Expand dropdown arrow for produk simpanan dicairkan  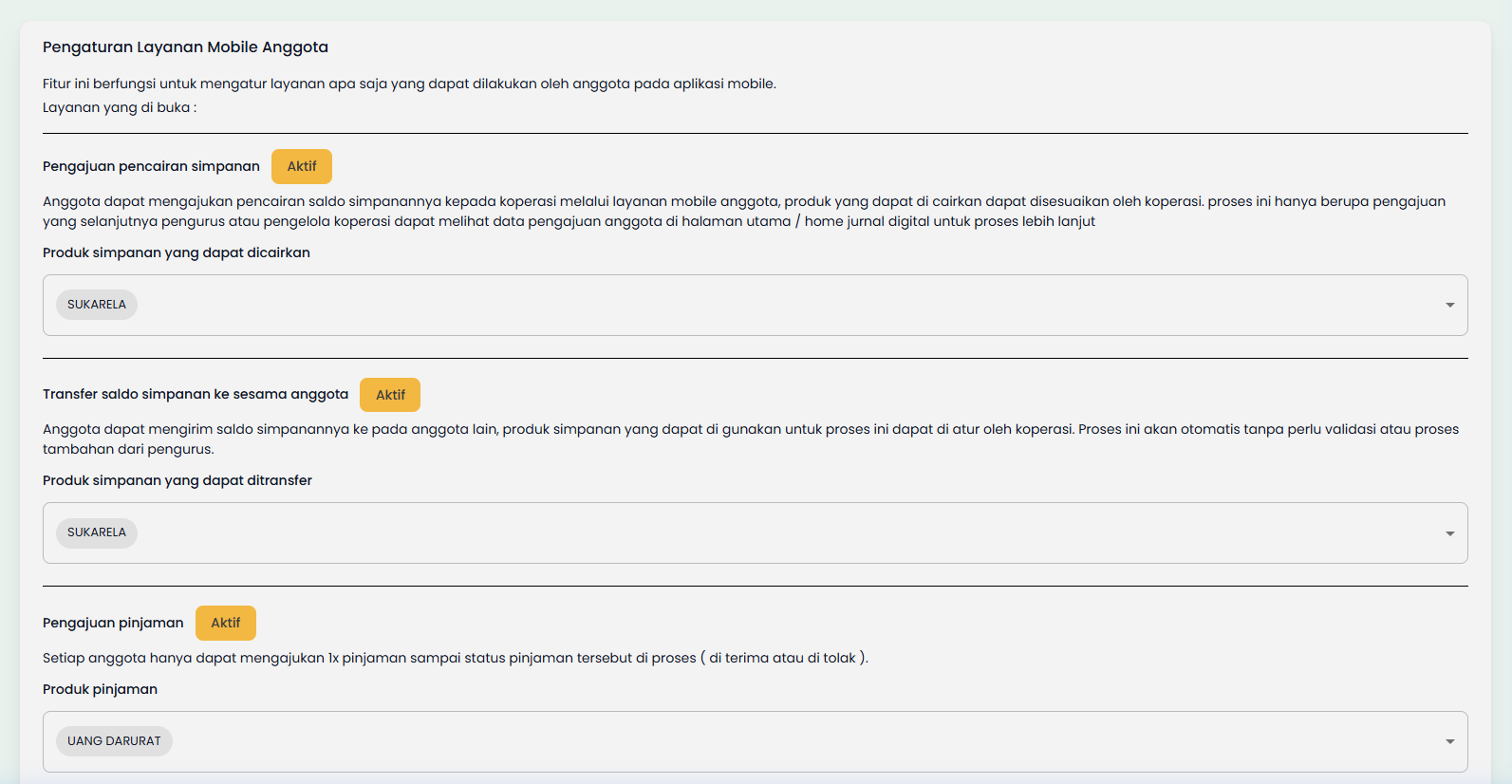point(1449,305)
